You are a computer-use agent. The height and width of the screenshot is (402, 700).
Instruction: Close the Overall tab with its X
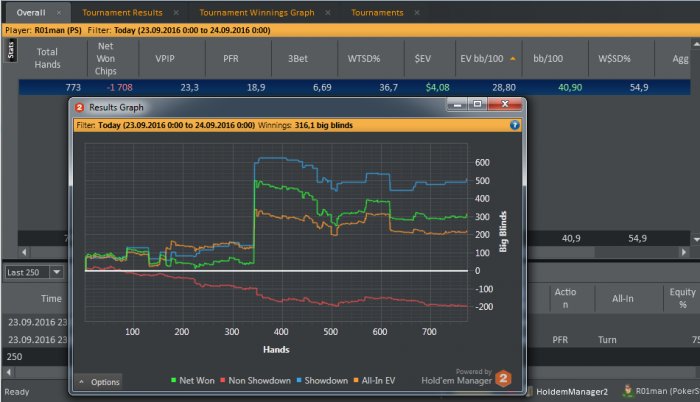coord(58,13)
